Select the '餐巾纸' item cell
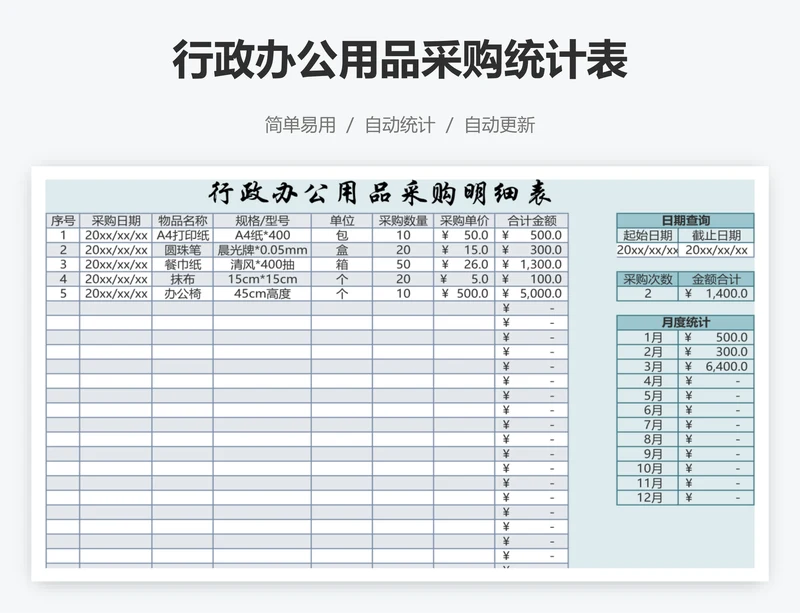The height and width of the screenshot is (613, 800). pyautogui.click(x=183, y=264)
